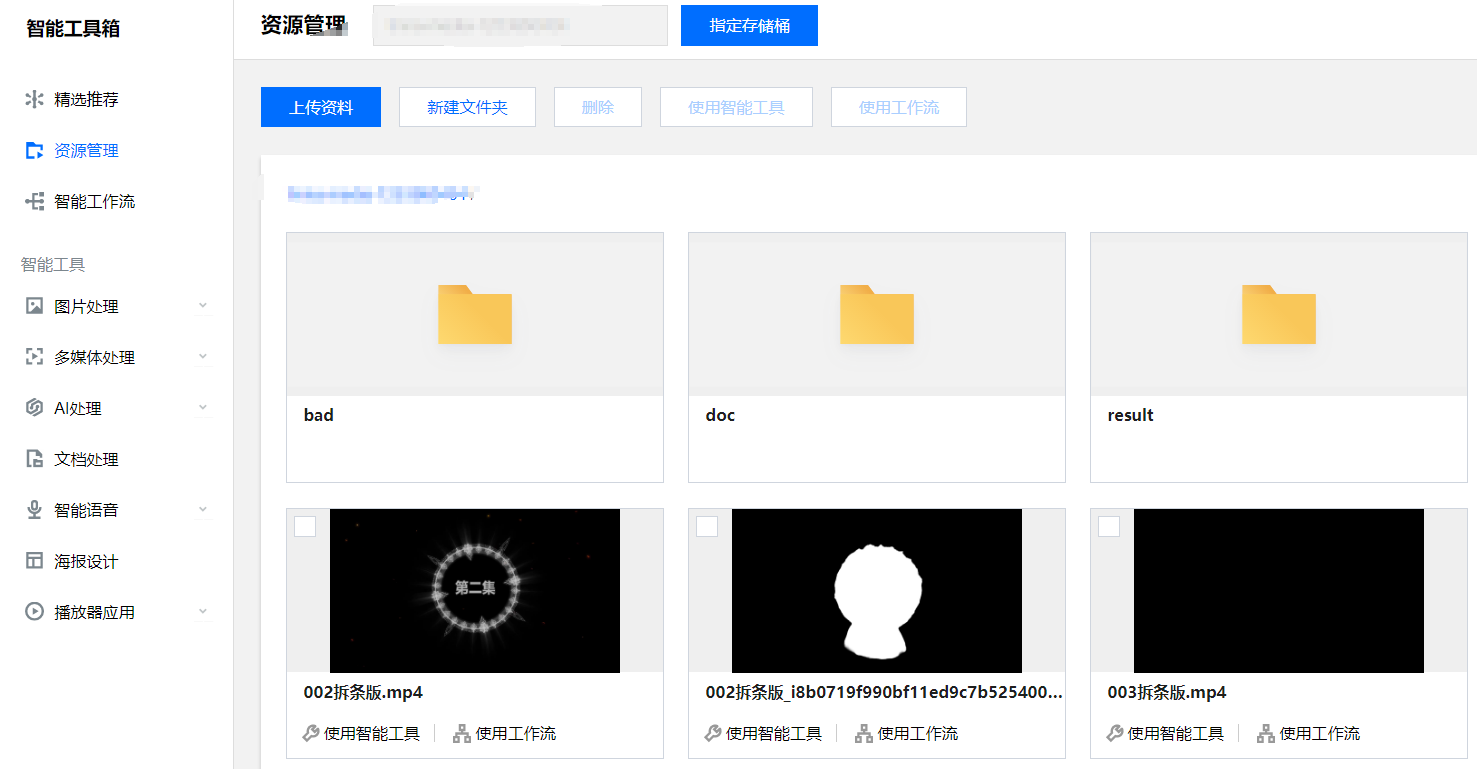Open the 002拆条版.mp4 video thumbnail
Screen dimensions: 1477x769
click(x=475, y=590)
